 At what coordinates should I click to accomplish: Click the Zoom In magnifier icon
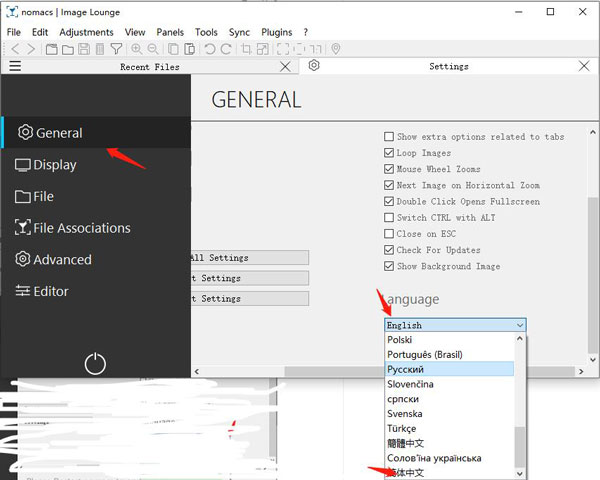(x=136, y=49)
